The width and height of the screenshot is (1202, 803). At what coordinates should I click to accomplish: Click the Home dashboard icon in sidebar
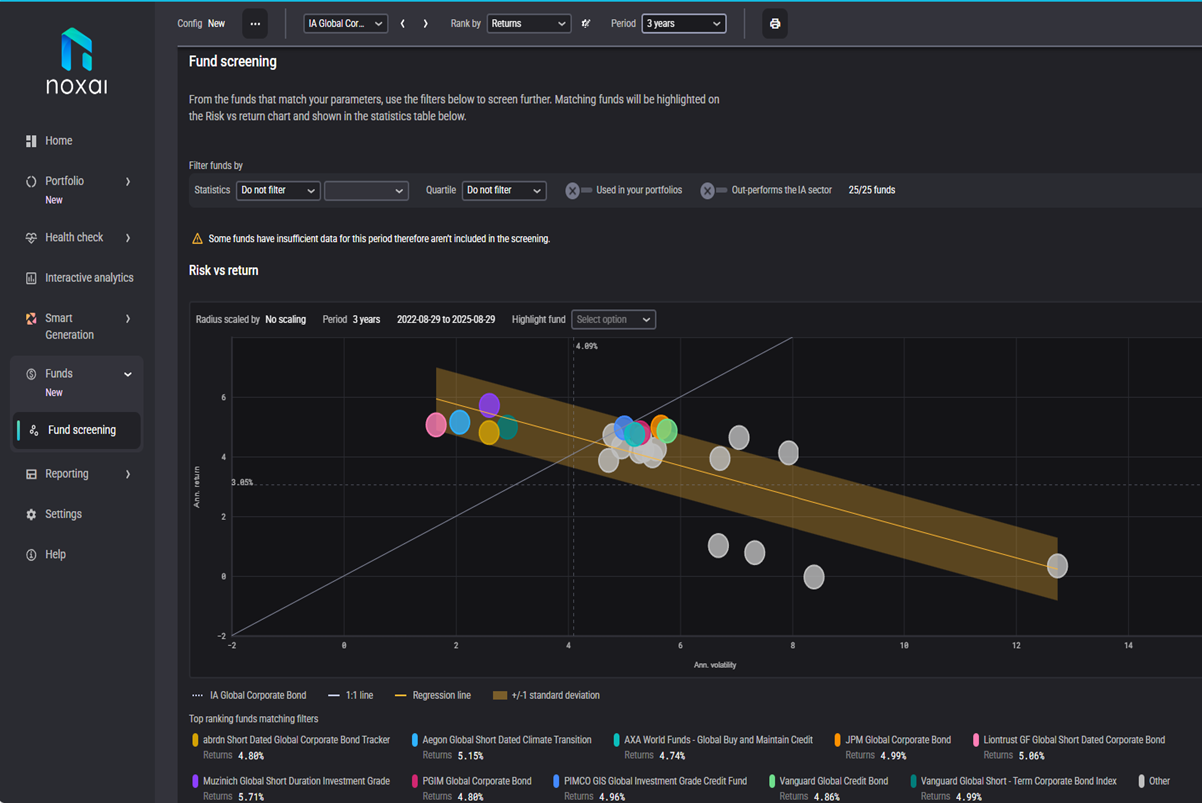[x=31, y=141]
